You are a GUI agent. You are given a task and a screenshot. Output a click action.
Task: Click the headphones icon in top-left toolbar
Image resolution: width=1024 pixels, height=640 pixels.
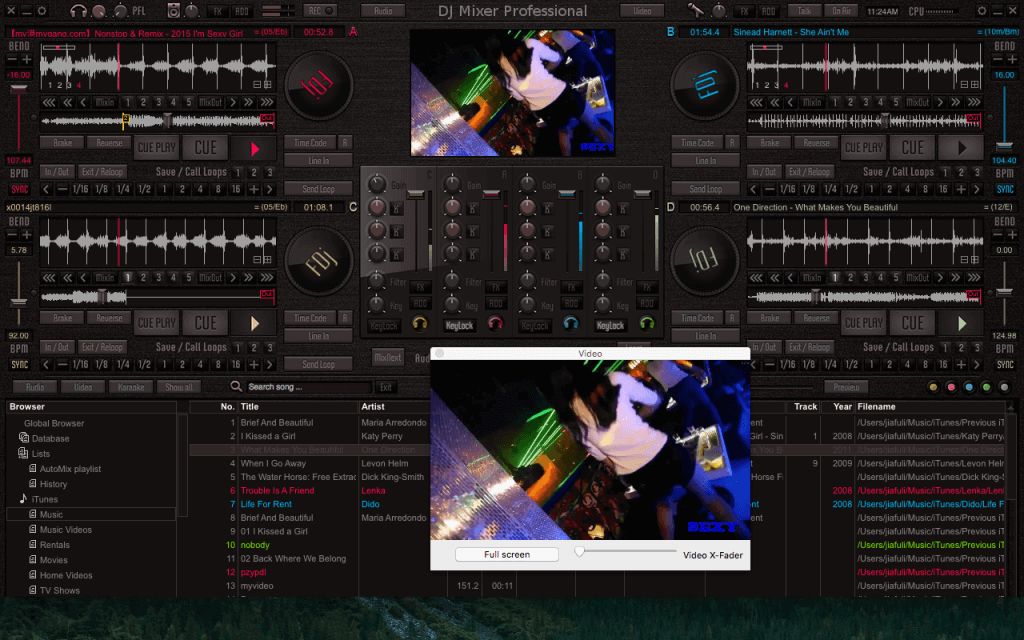(x=79, y=10)
